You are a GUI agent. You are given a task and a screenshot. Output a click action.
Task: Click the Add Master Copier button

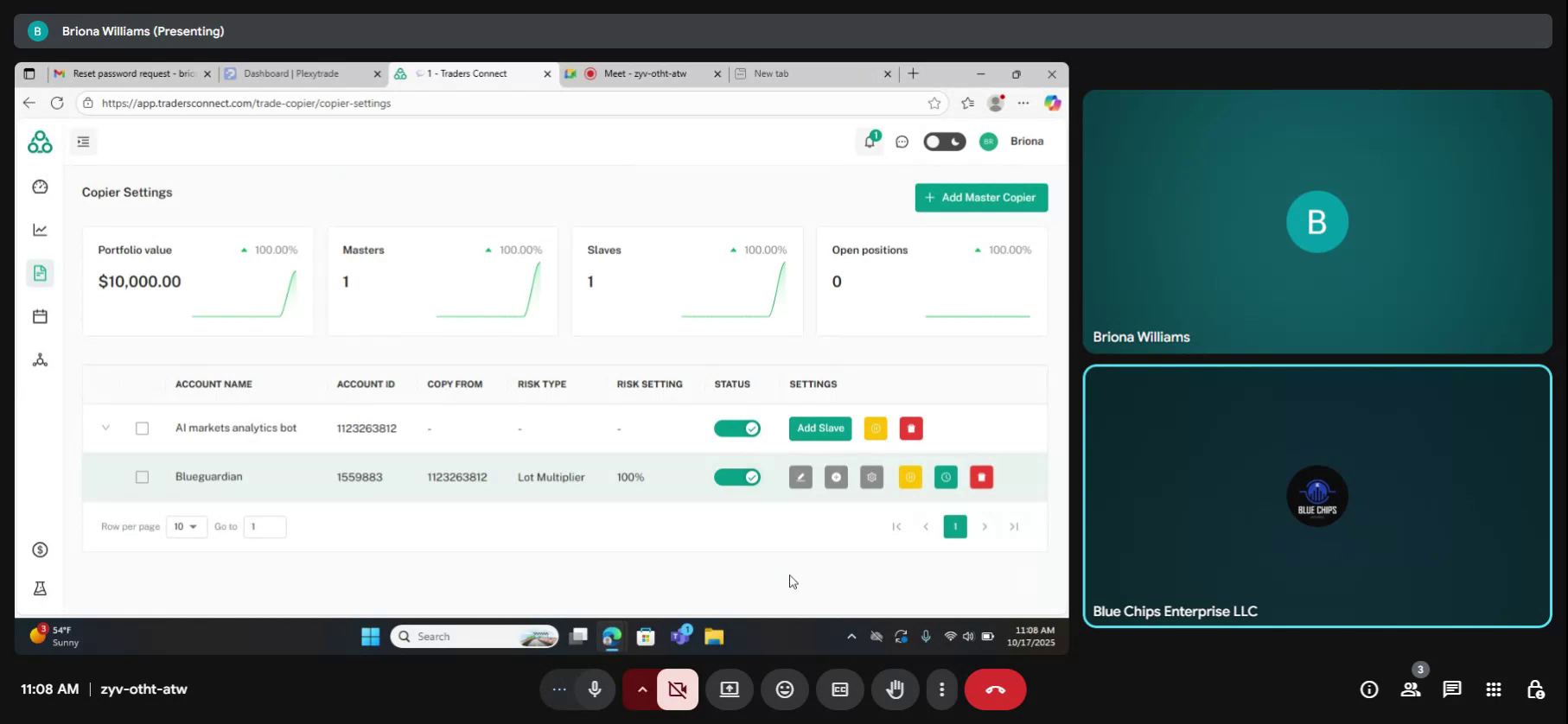click(x=981, y=198)
